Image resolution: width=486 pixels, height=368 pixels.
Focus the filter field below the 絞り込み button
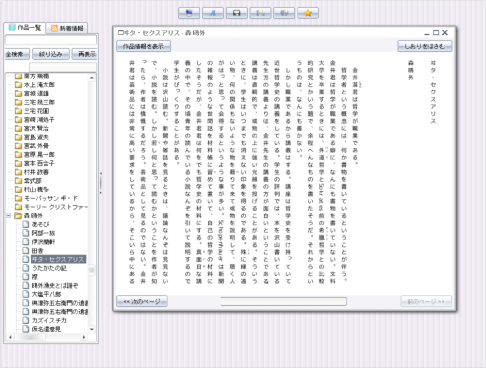[63, 67]
